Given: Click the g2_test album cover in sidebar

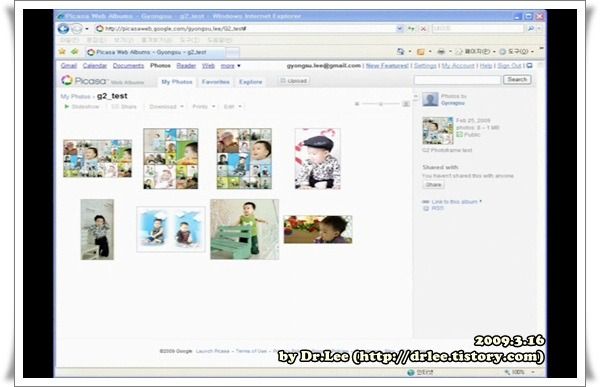Looking at the screenshot, I should [438, 131].
